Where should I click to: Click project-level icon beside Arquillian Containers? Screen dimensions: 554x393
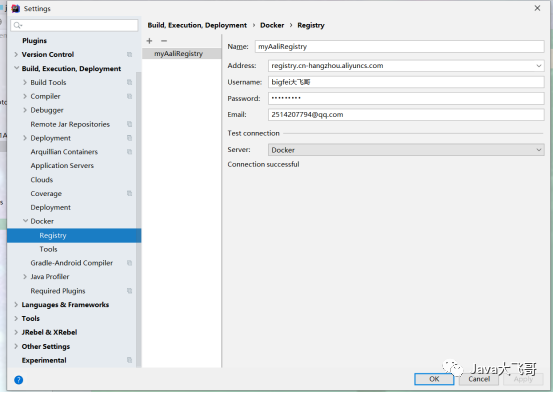pyautogui.click(x=129, y=152)
